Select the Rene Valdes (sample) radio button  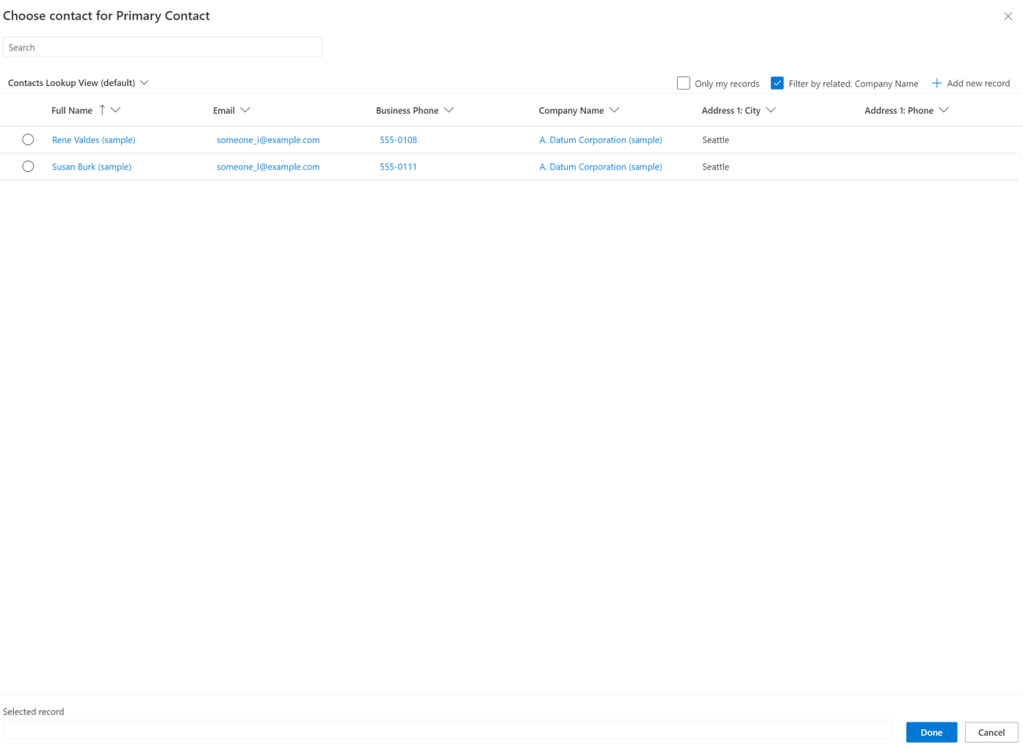[x=28, y=140]
